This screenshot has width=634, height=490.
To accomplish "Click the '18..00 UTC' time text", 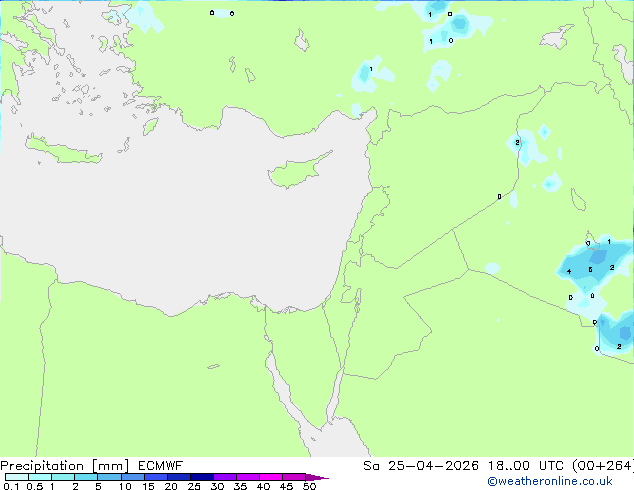I will click(525, 466).
